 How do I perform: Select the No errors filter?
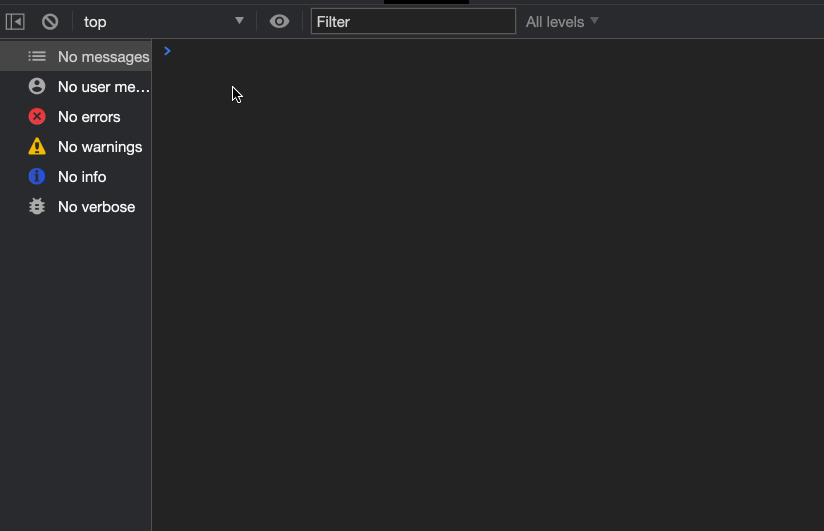click(x=76, y=117)
